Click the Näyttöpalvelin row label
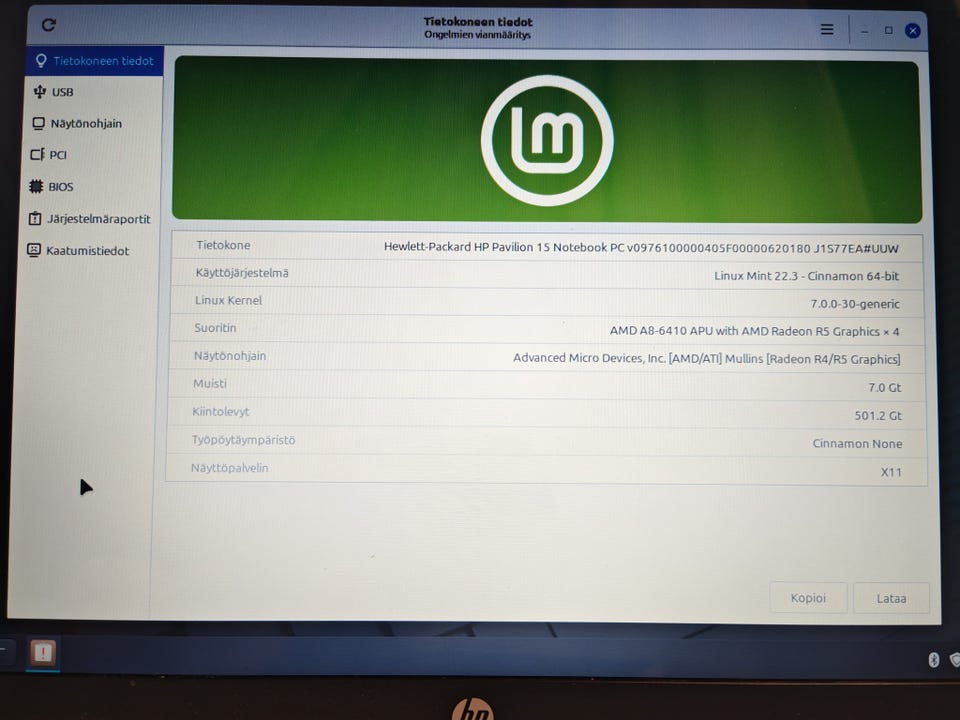 229,468
